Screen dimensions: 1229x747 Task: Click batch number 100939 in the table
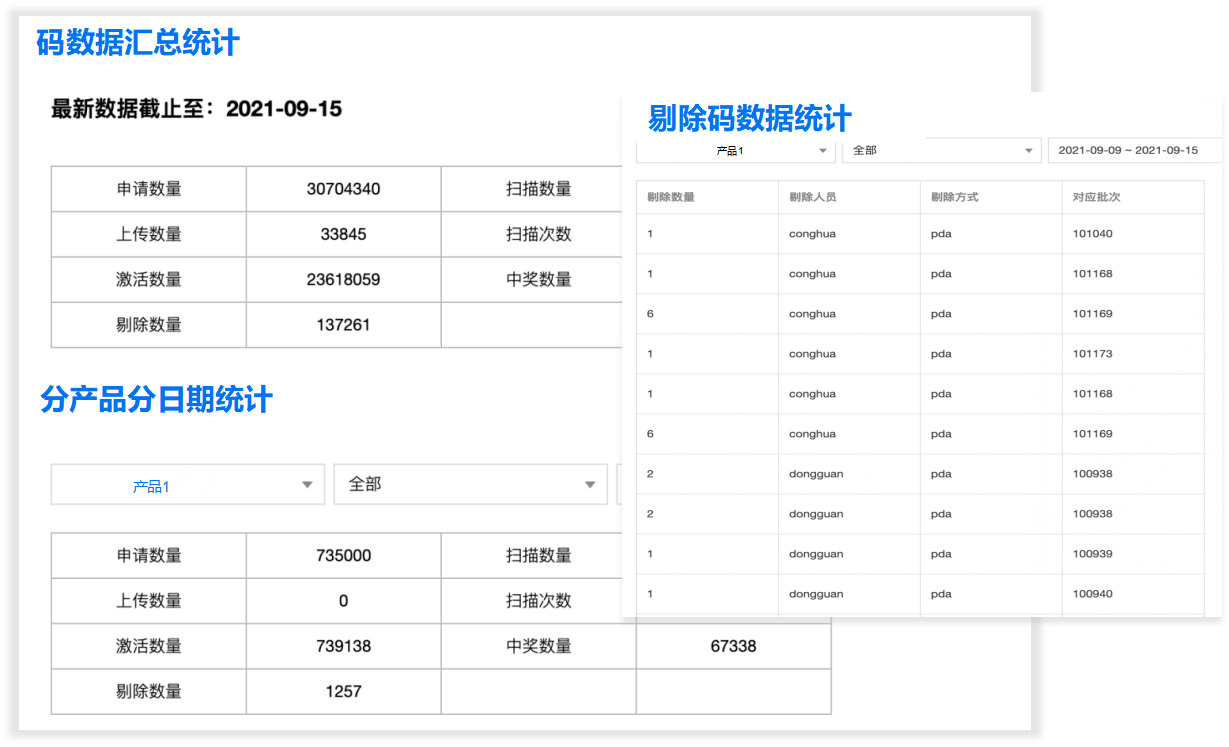(1092, 554)
